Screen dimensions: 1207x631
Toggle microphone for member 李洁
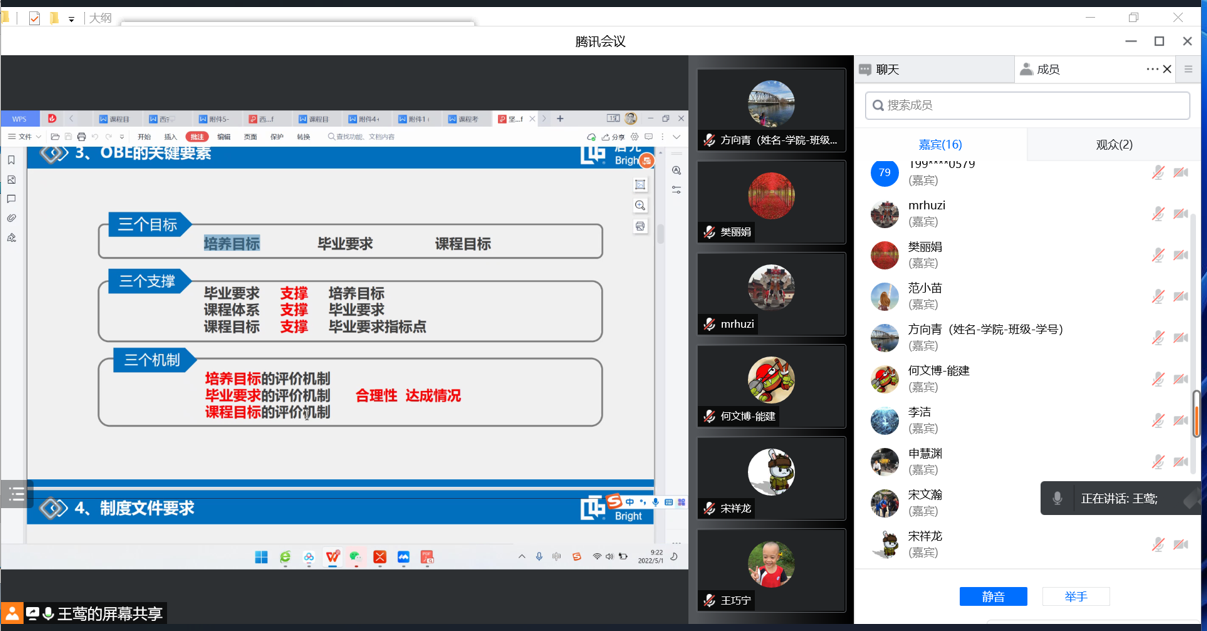1158,420
